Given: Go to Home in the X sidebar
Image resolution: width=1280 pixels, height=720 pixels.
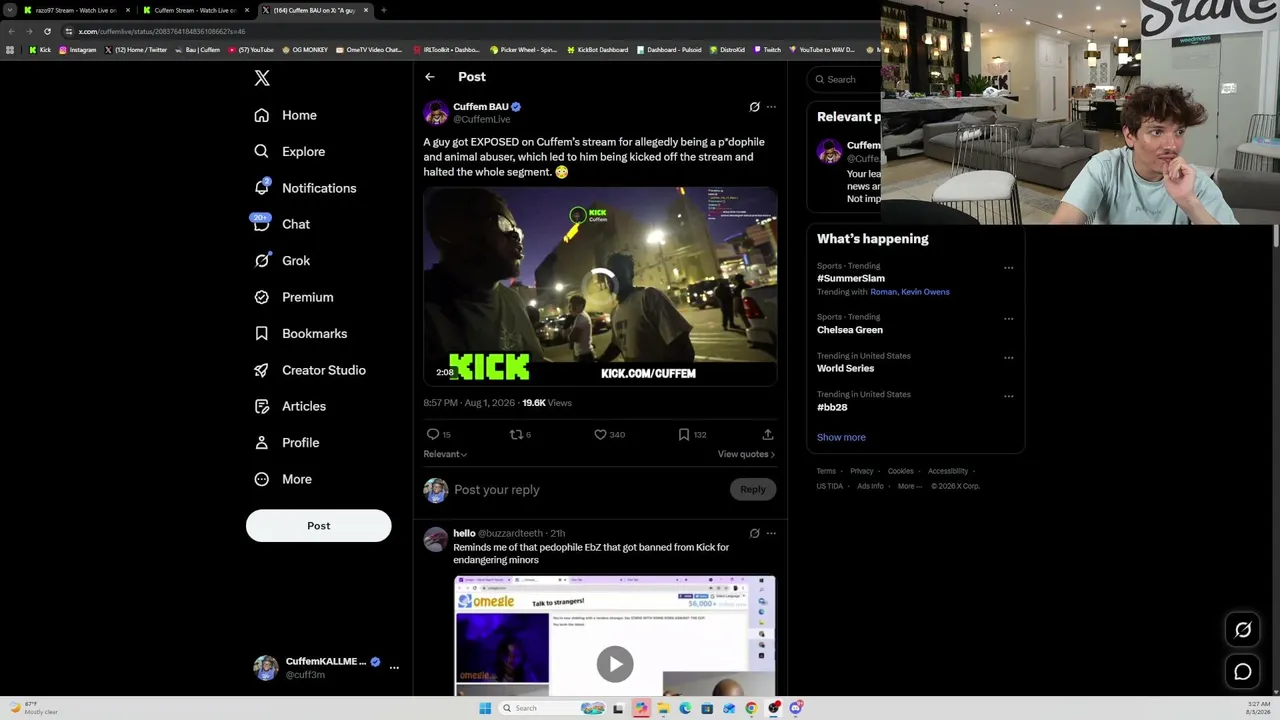Looking at the screenshot, I should click(x=285, y=115).
